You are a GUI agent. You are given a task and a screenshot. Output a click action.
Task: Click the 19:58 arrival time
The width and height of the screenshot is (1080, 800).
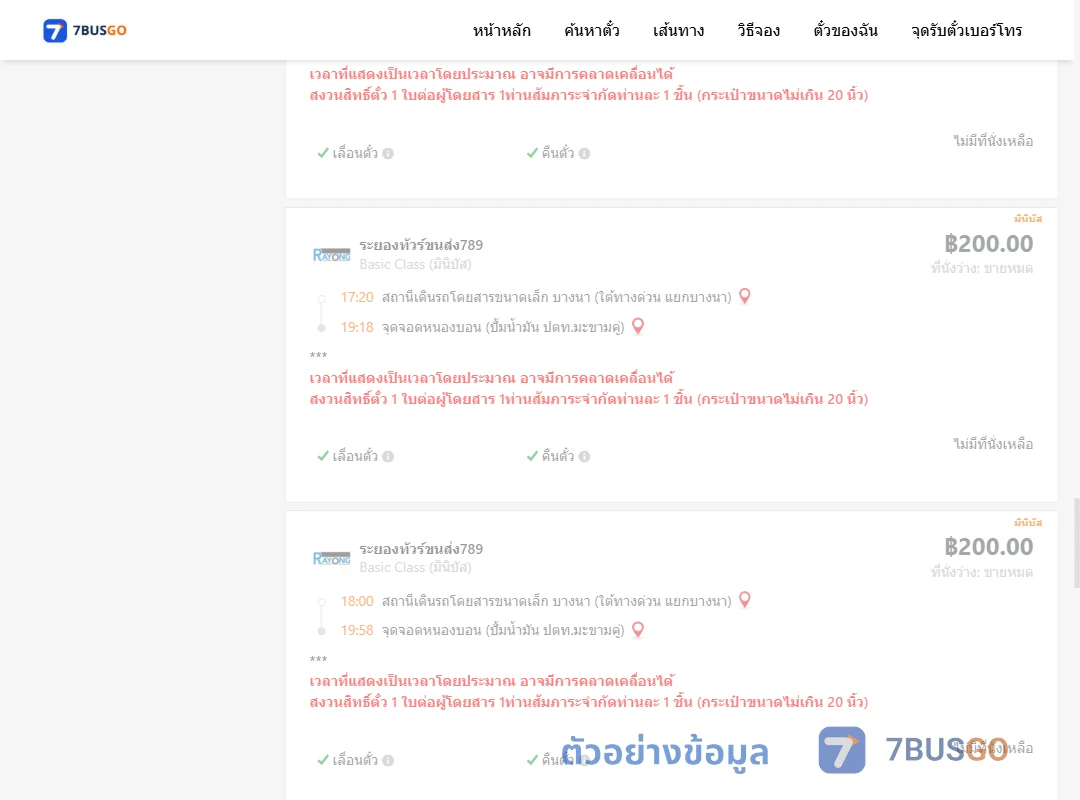click(x=357, y=630)
